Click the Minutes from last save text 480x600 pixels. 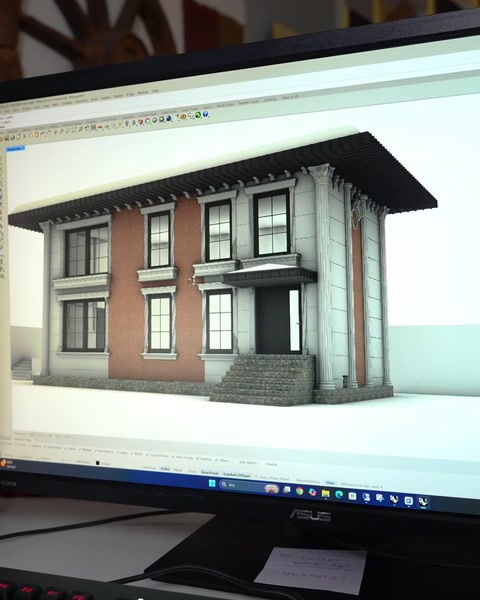click(x=361, y=485)
